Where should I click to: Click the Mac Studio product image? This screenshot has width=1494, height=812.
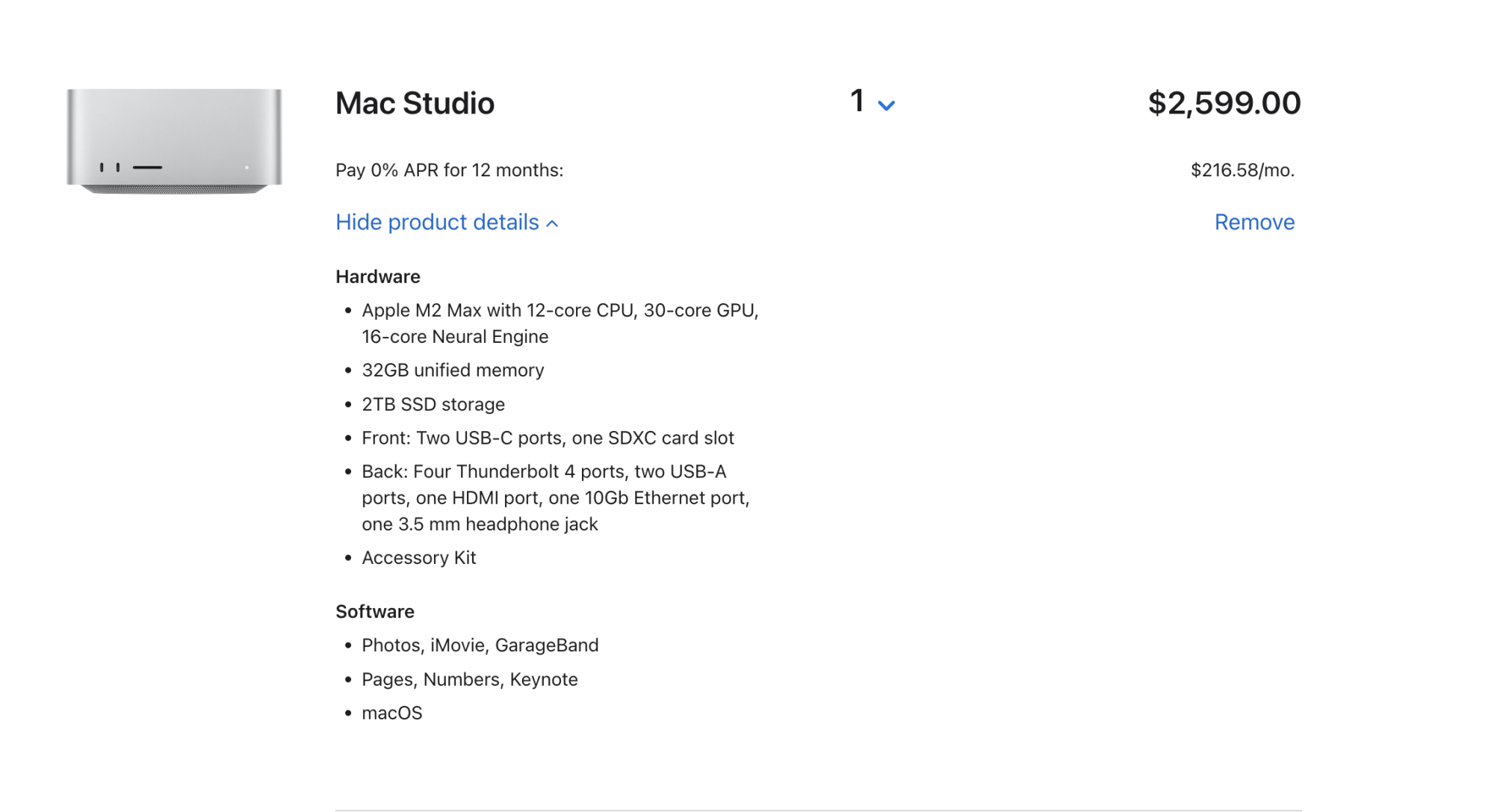click(174, 141)
